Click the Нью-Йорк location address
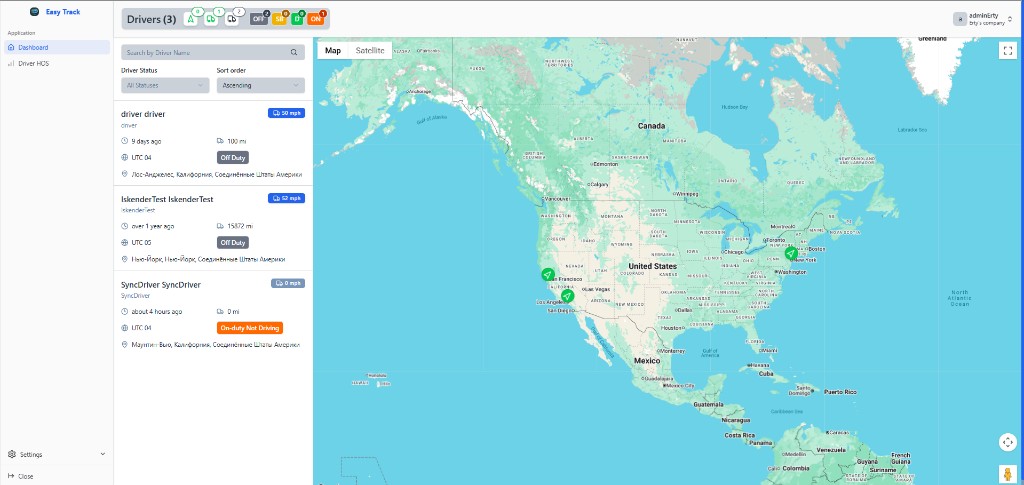This screenshot has width=1024, height=485. pyautogui.click(x=208, y=259)
